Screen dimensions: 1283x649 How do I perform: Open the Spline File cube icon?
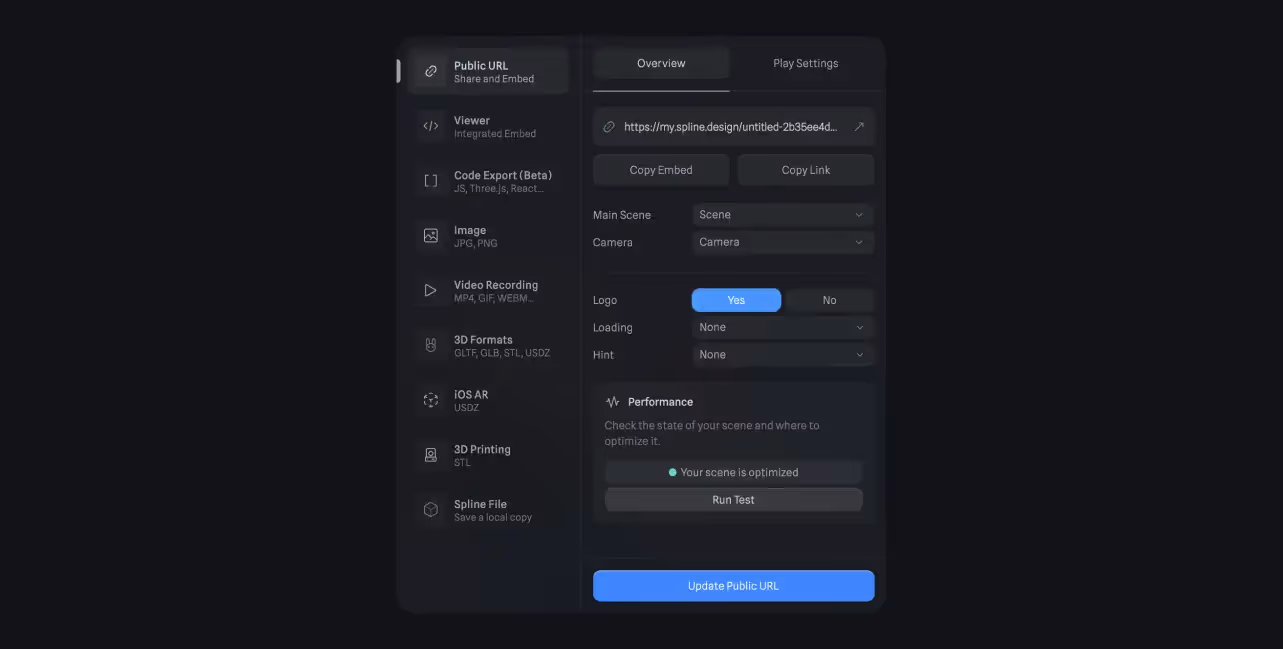point(431,510)
